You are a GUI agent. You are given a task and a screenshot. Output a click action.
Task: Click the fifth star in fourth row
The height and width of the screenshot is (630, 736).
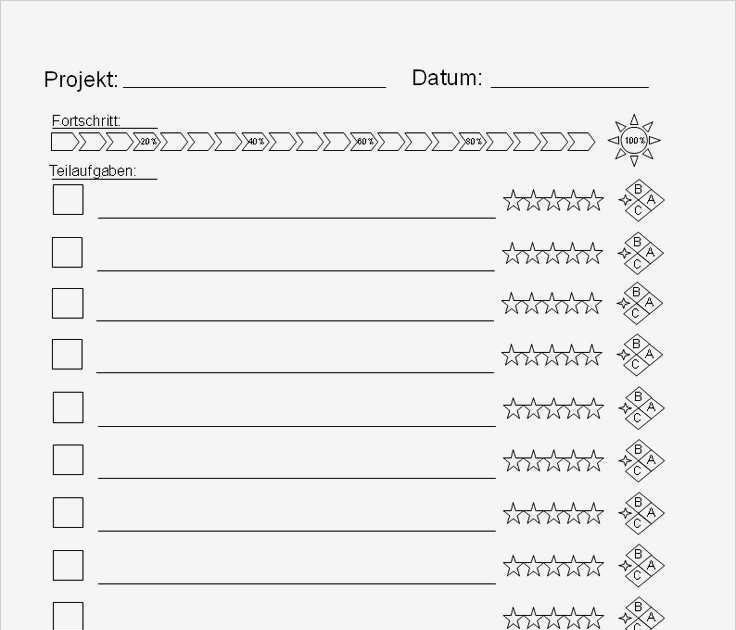pos(591,355)
